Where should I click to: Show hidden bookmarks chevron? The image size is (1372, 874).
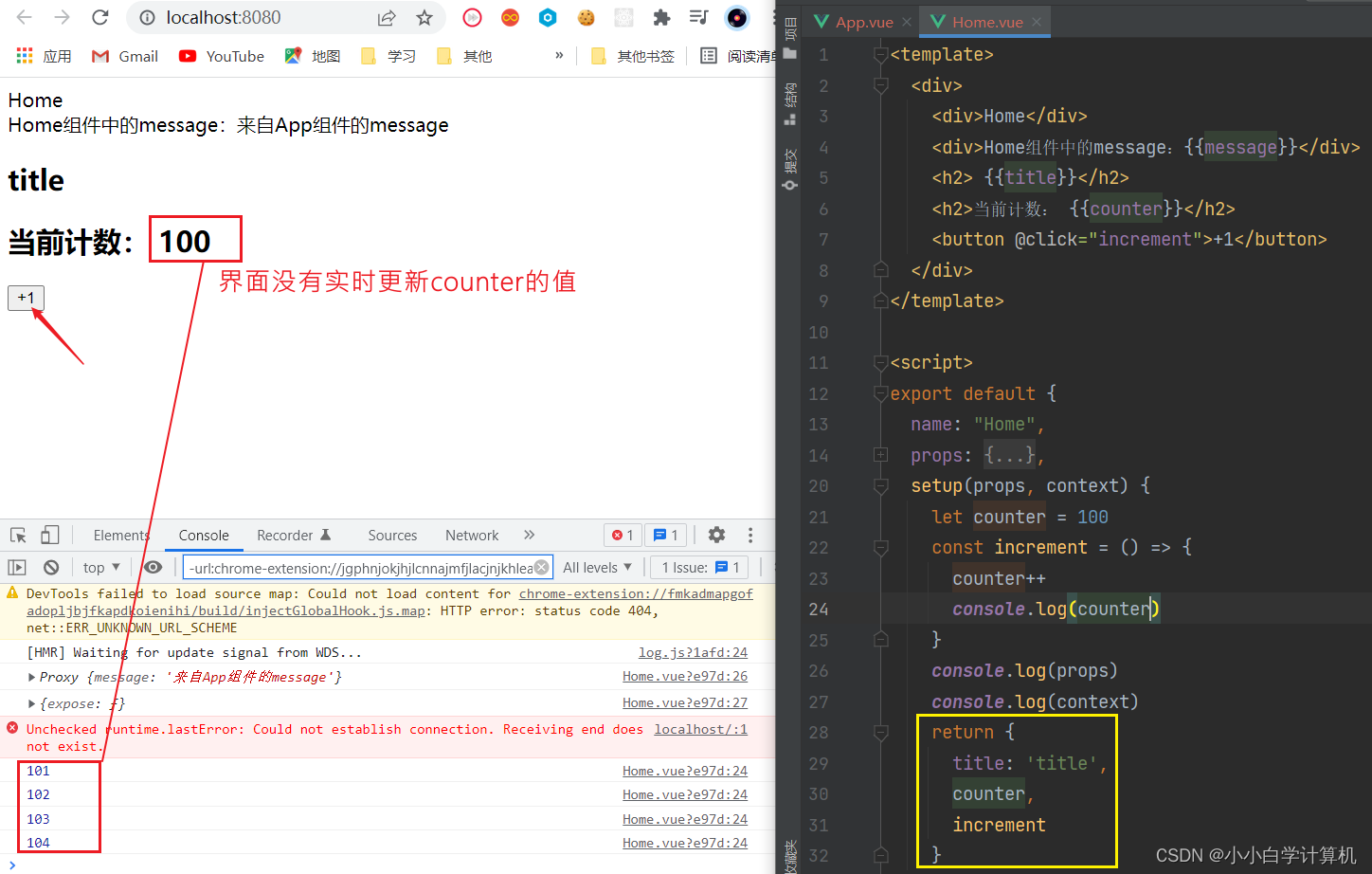(559, 55)
